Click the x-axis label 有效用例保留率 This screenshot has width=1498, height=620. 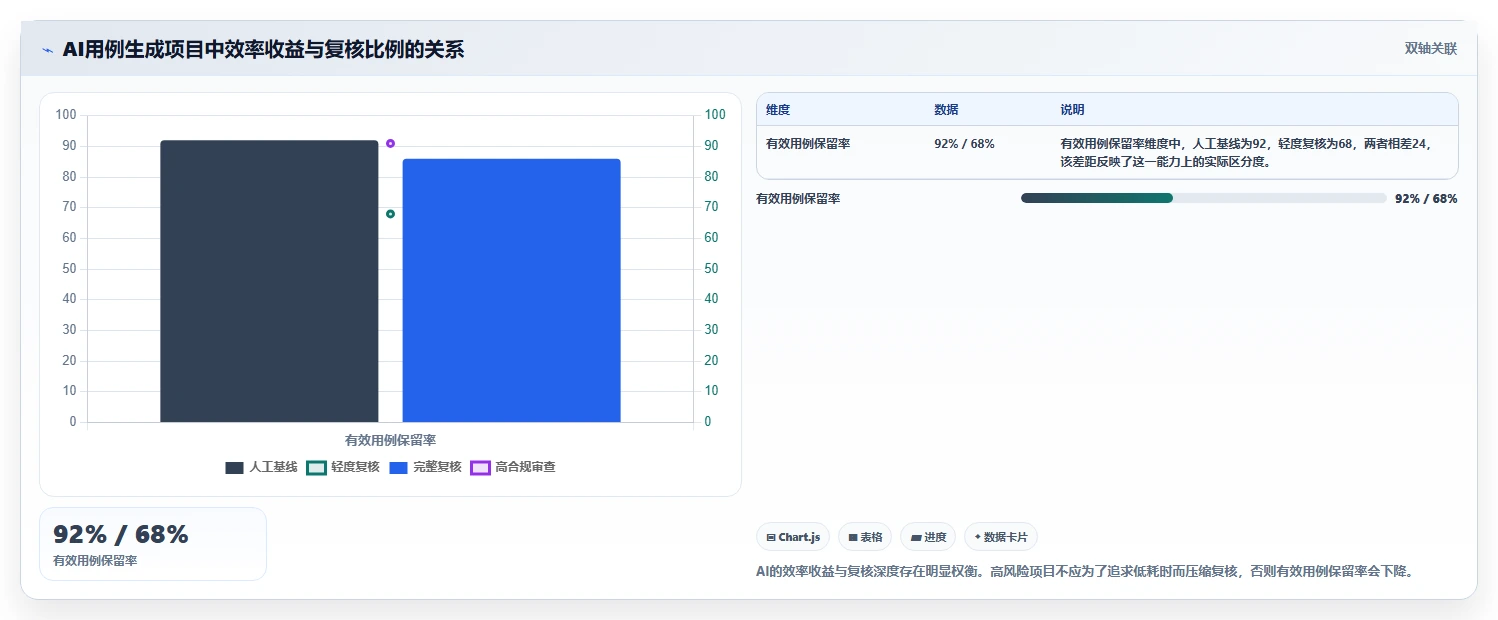[390, 440]
